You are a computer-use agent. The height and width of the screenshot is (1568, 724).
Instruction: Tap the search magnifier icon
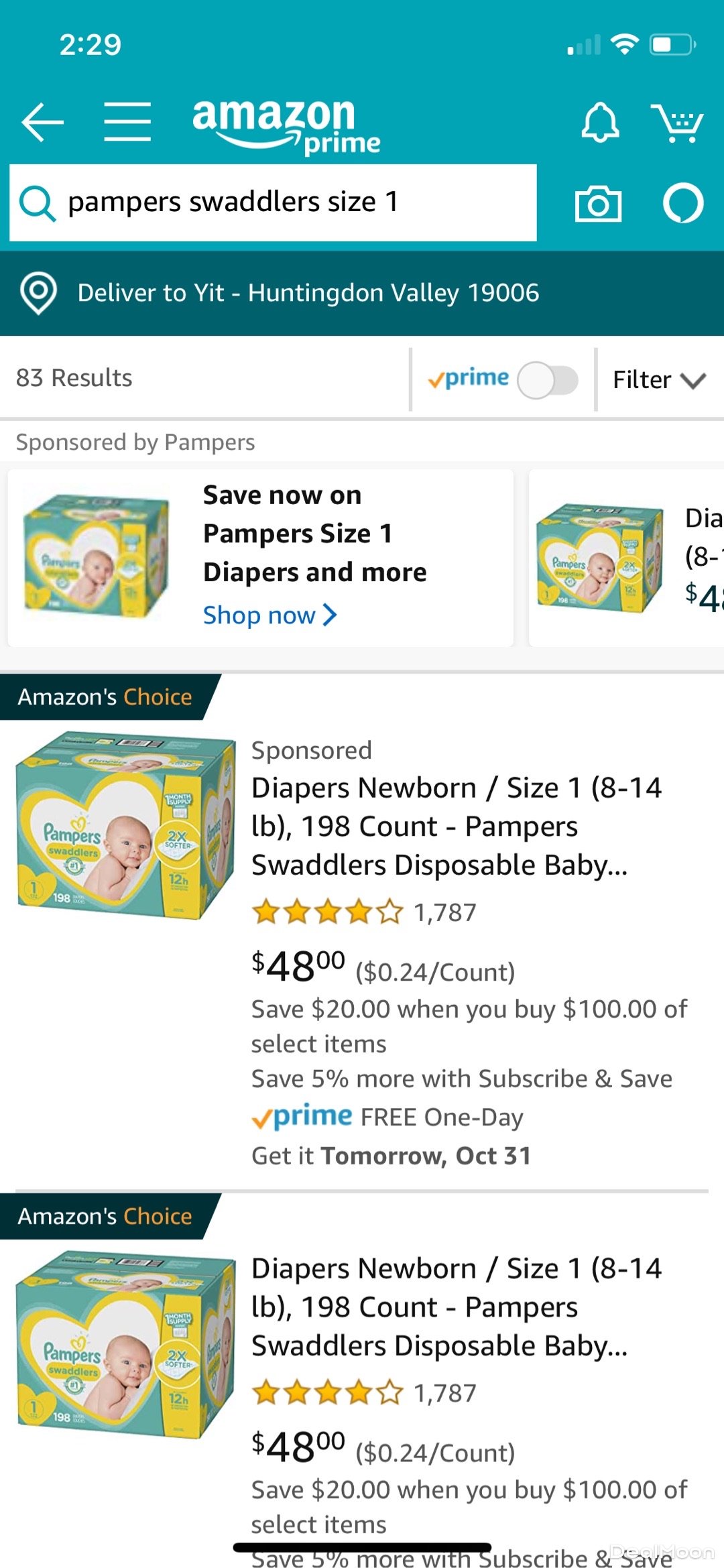pos(37,203)
